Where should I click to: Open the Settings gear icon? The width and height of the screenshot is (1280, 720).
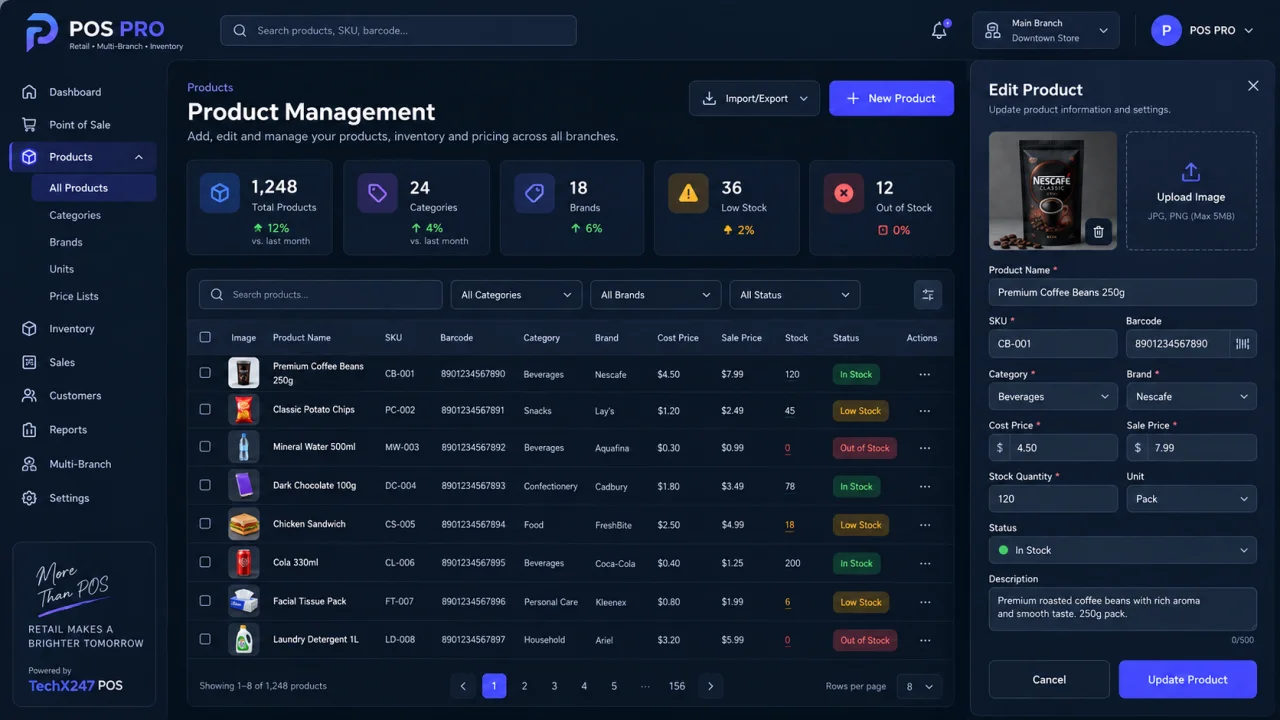coord(29,498)
